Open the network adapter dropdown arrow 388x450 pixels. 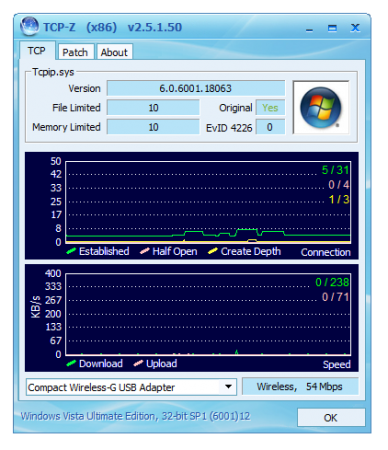(228, 387)
